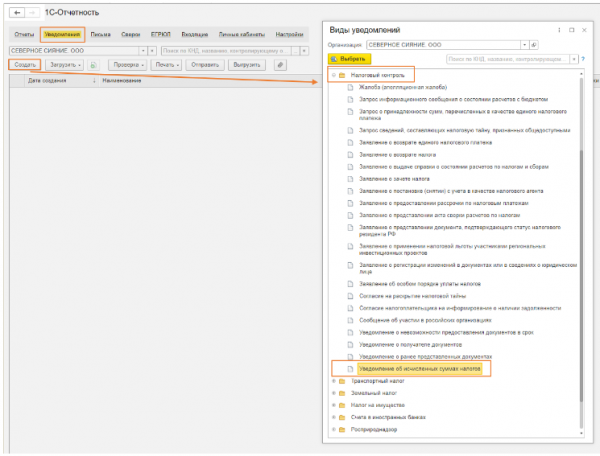Select Заявление о выдаче справки о состоянии расчетов

pos(453,166)
